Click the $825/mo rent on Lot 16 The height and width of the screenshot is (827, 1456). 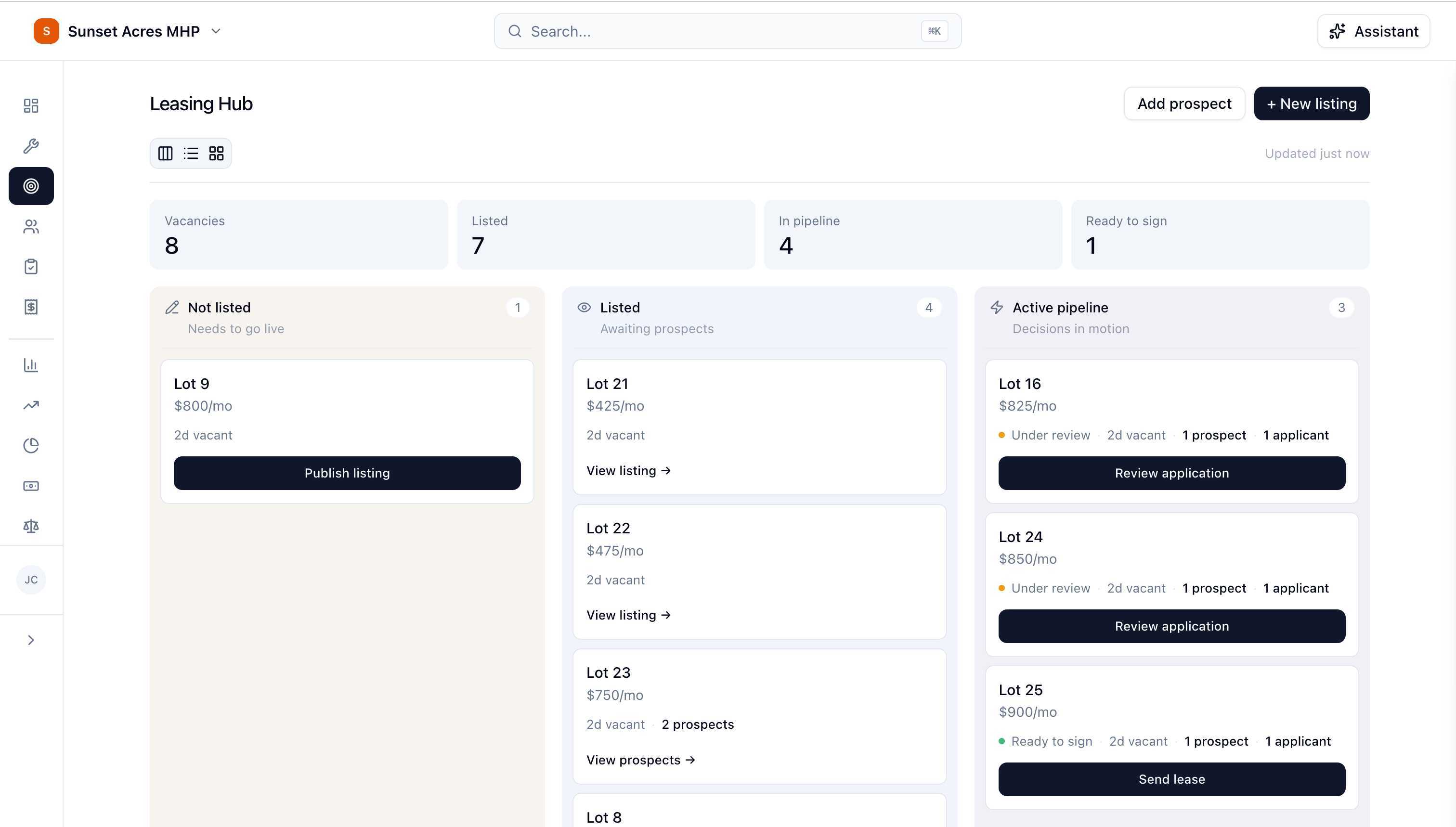click(1027, 405)
